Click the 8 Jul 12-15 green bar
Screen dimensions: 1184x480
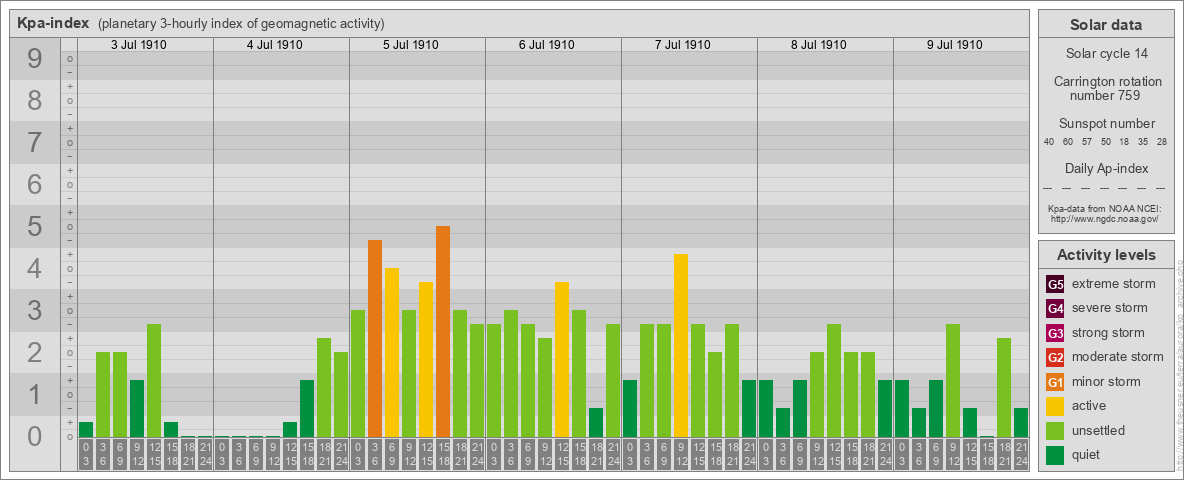834,380
